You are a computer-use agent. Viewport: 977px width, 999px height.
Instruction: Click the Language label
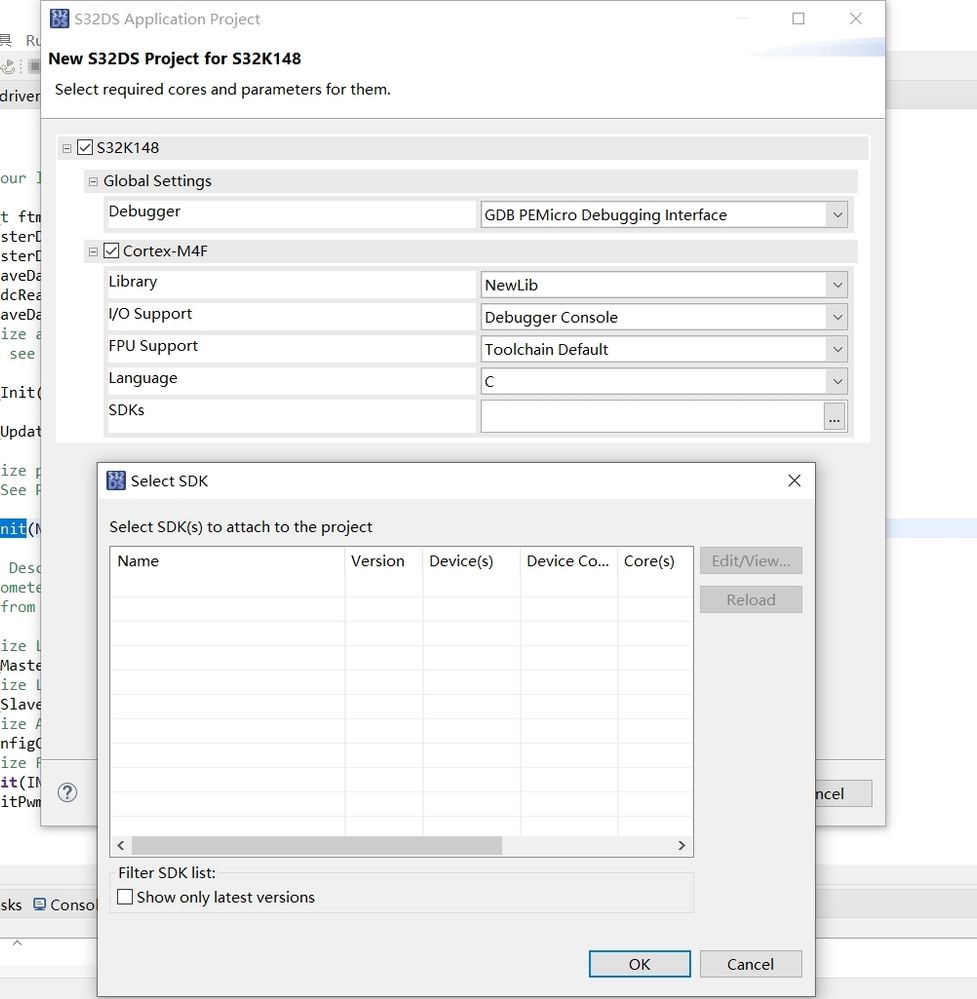click(143, 378)
